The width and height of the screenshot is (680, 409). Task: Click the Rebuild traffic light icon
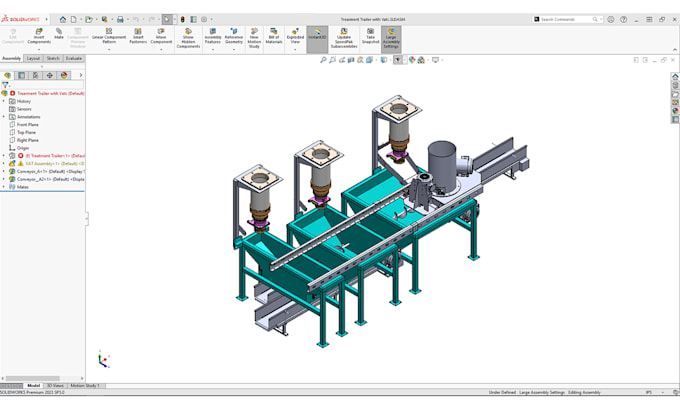(x=183, y=19)
